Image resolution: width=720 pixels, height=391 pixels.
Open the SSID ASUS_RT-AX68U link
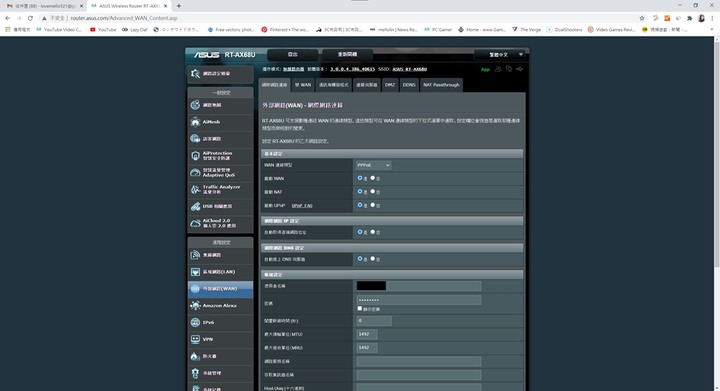pyautogui.click(x=410, y=69)
